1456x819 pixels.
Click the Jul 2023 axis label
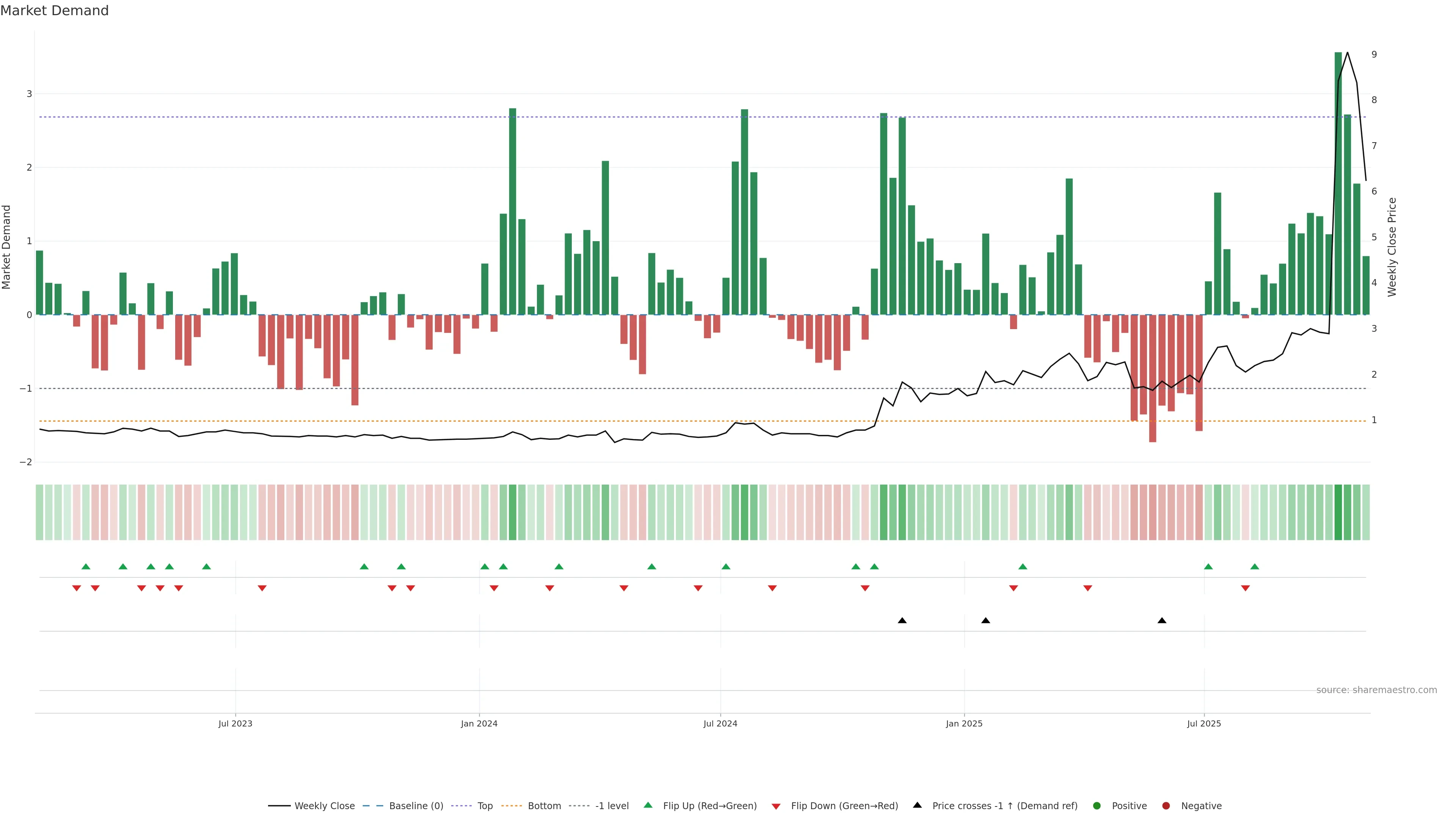coord(235,723)
